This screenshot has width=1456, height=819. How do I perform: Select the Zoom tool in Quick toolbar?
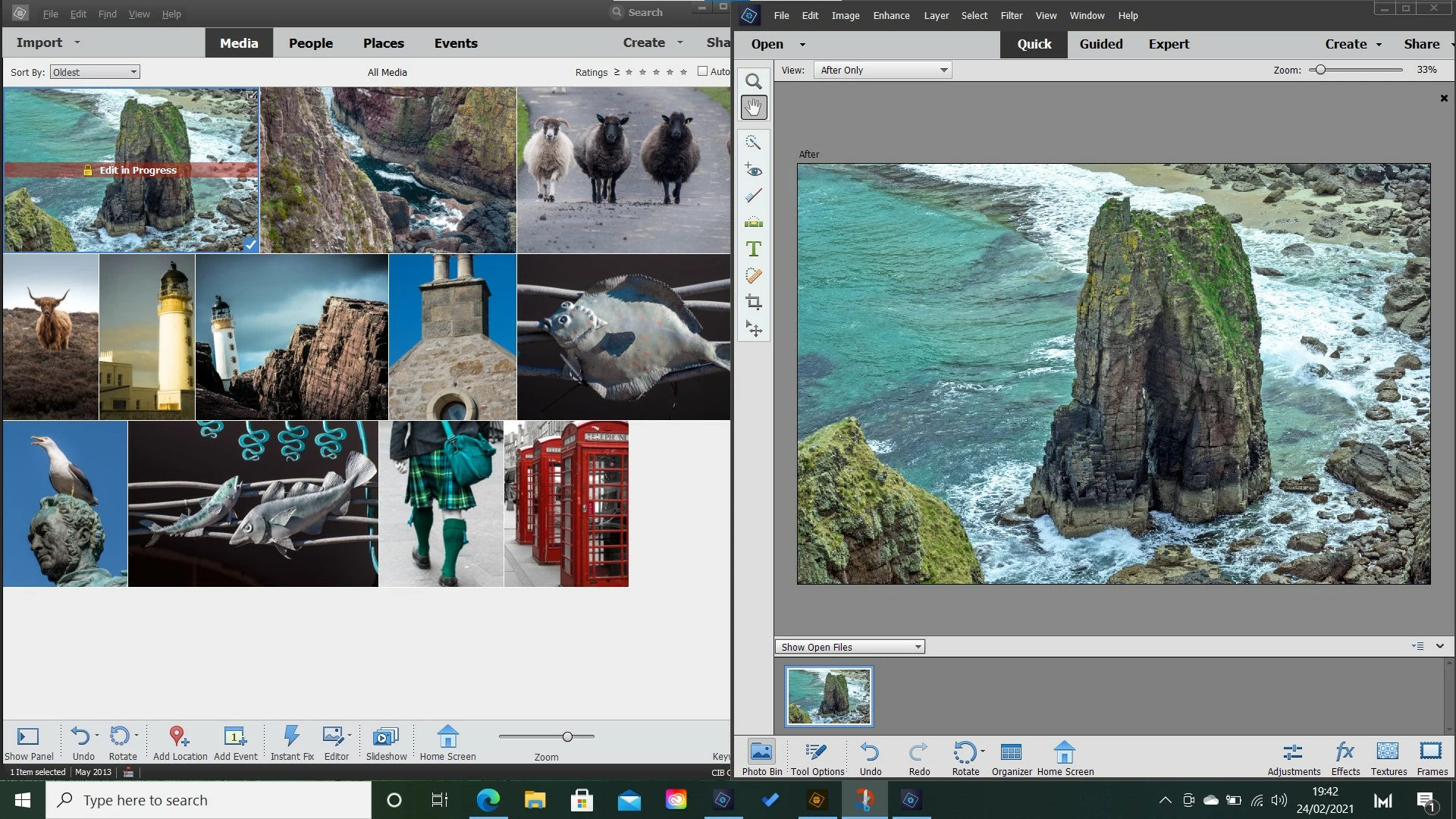(753, 81)
